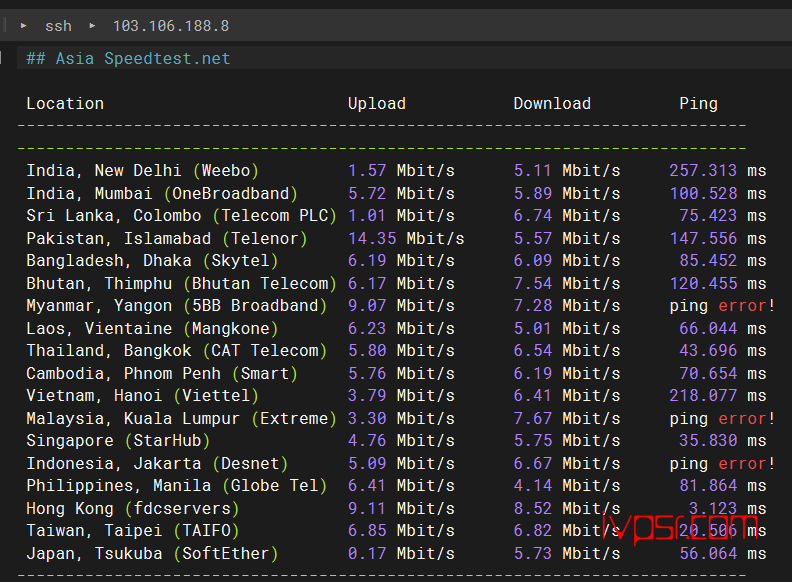Click the arrow before ssh
The height and width of the screenshot is (582, 792).
coord(23,25)
